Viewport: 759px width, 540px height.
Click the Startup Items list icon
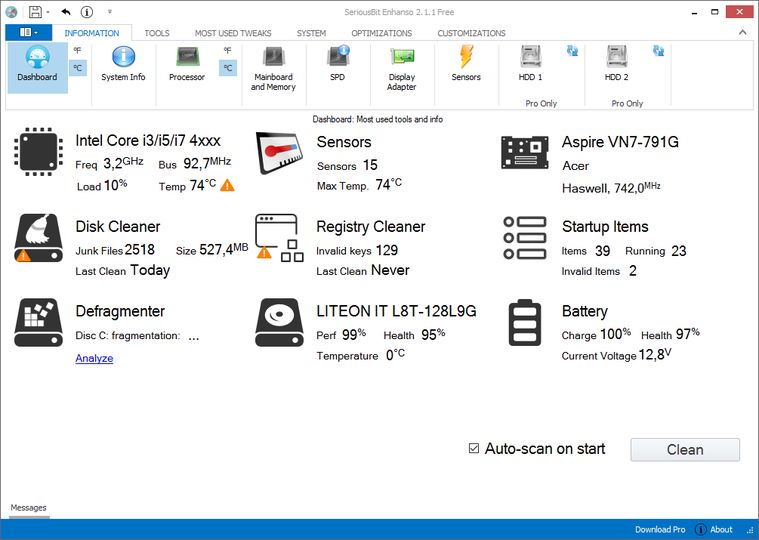tap(525, 238)
